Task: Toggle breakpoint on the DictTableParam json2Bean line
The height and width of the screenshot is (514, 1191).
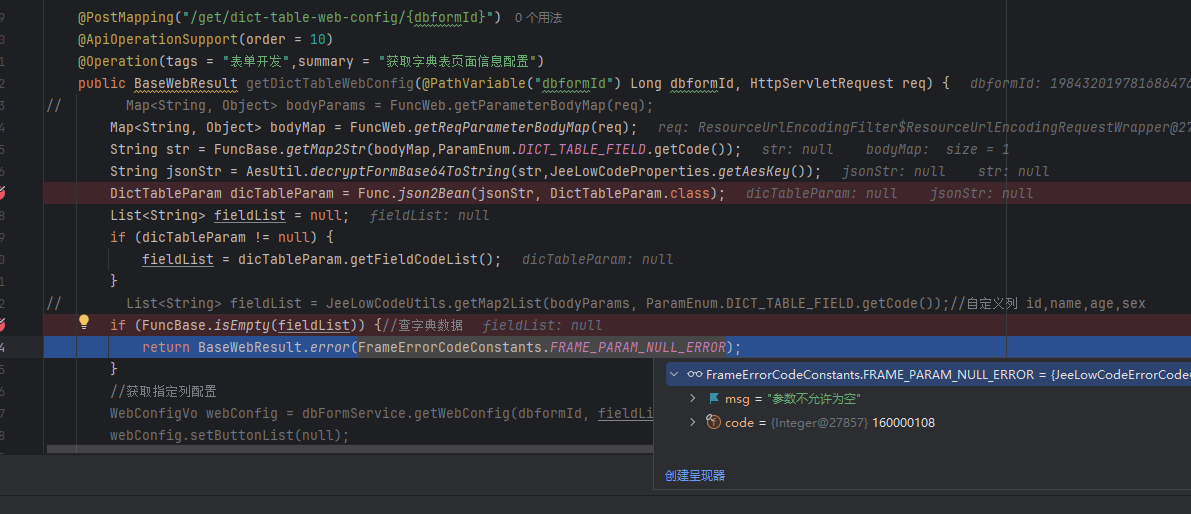Action: point(4,193)
